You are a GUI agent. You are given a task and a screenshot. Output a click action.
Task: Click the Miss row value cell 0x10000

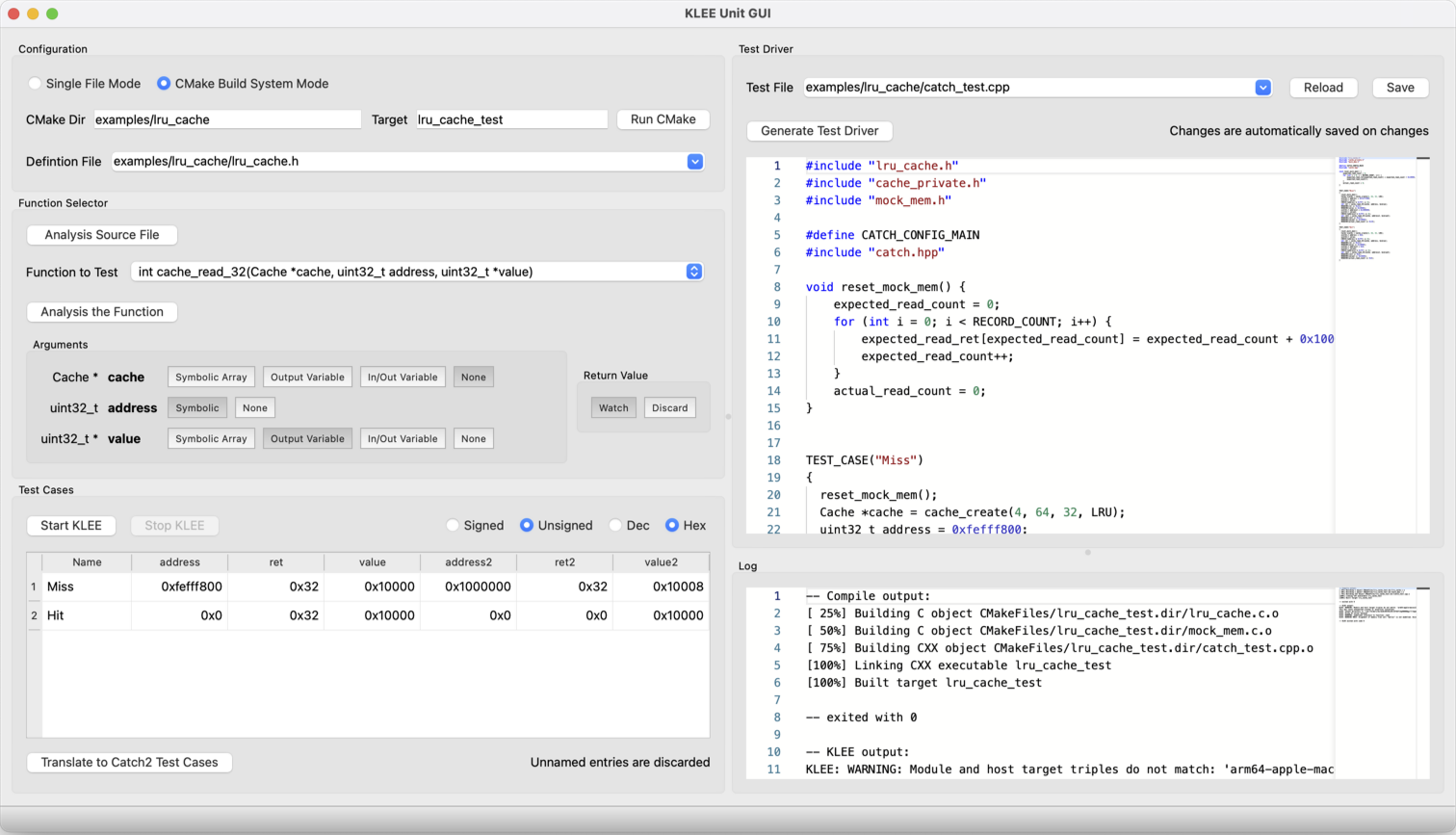(x=373, y=587)
